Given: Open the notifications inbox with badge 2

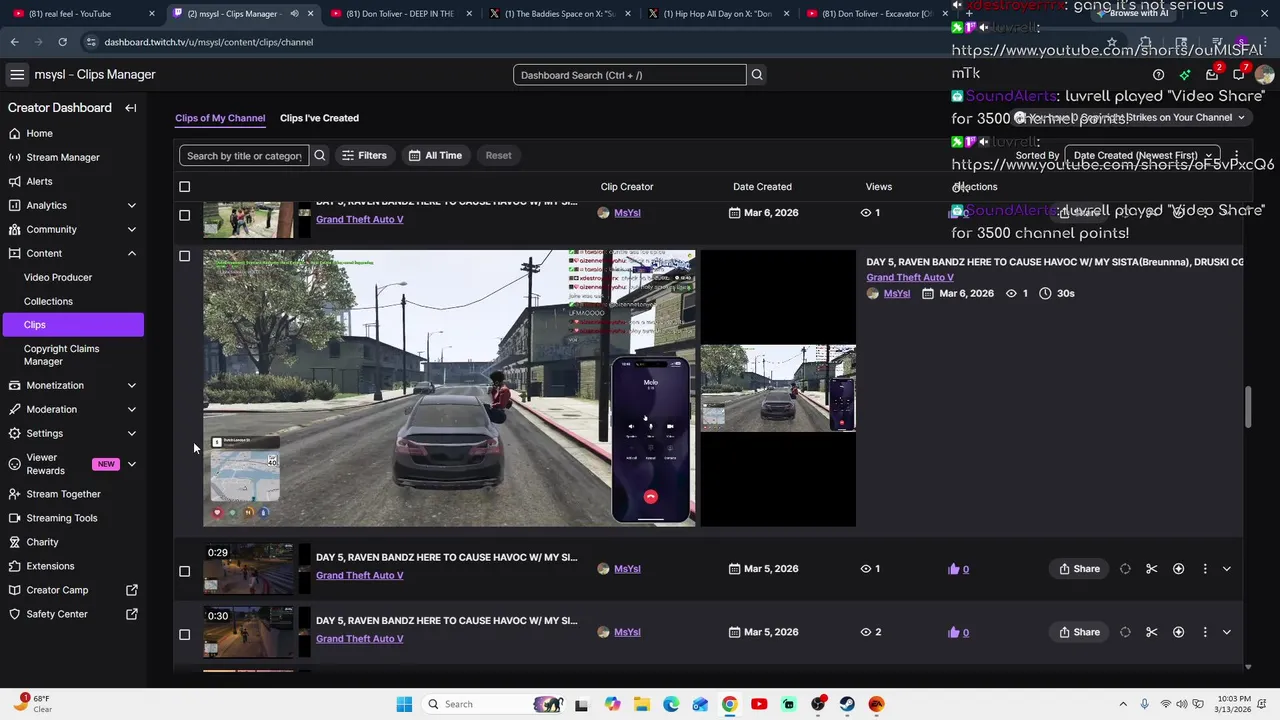Looking at the screenshot, I should (1212, 74).
